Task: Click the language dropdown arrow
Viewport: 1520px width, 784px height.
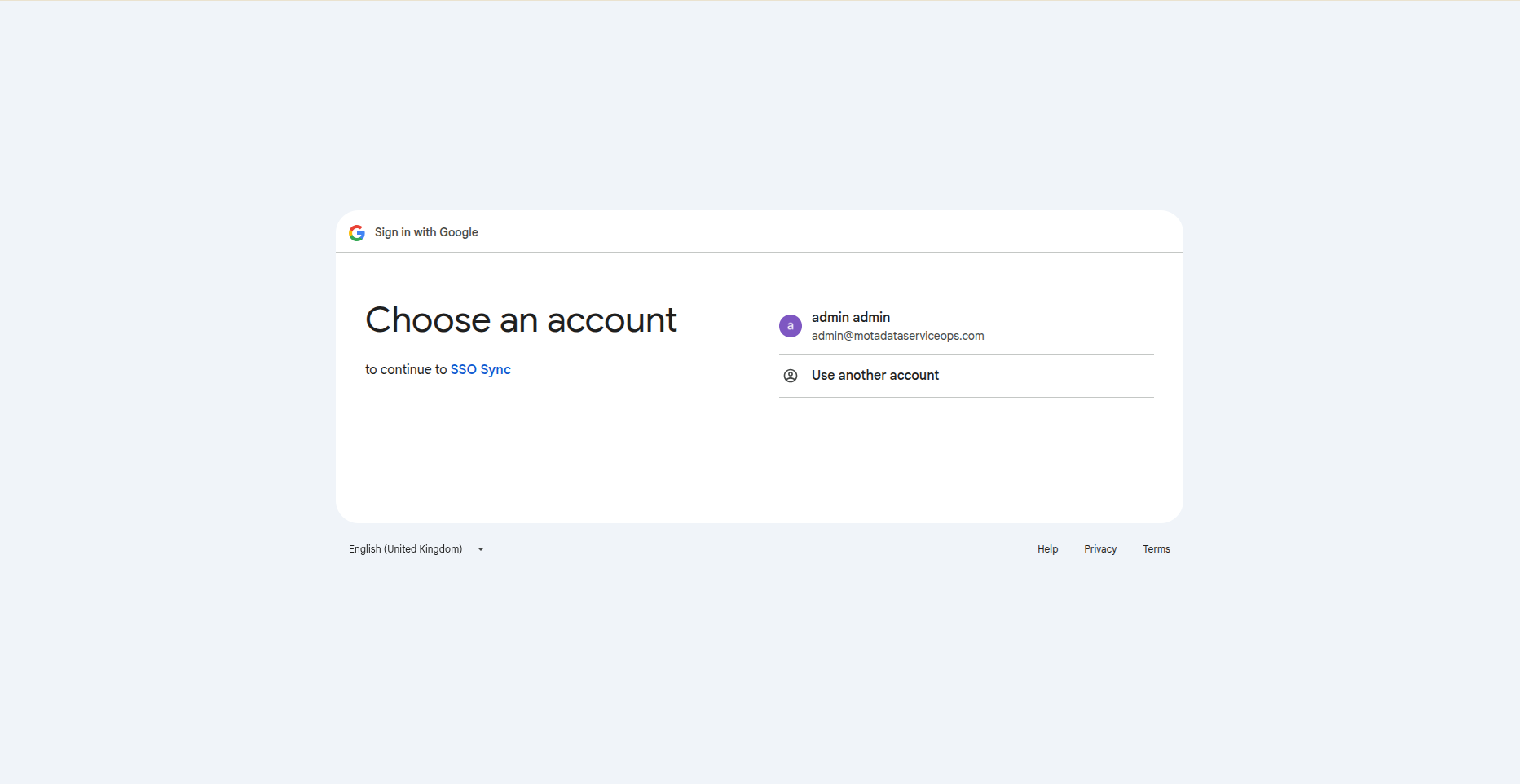Action: click(481, 549)
